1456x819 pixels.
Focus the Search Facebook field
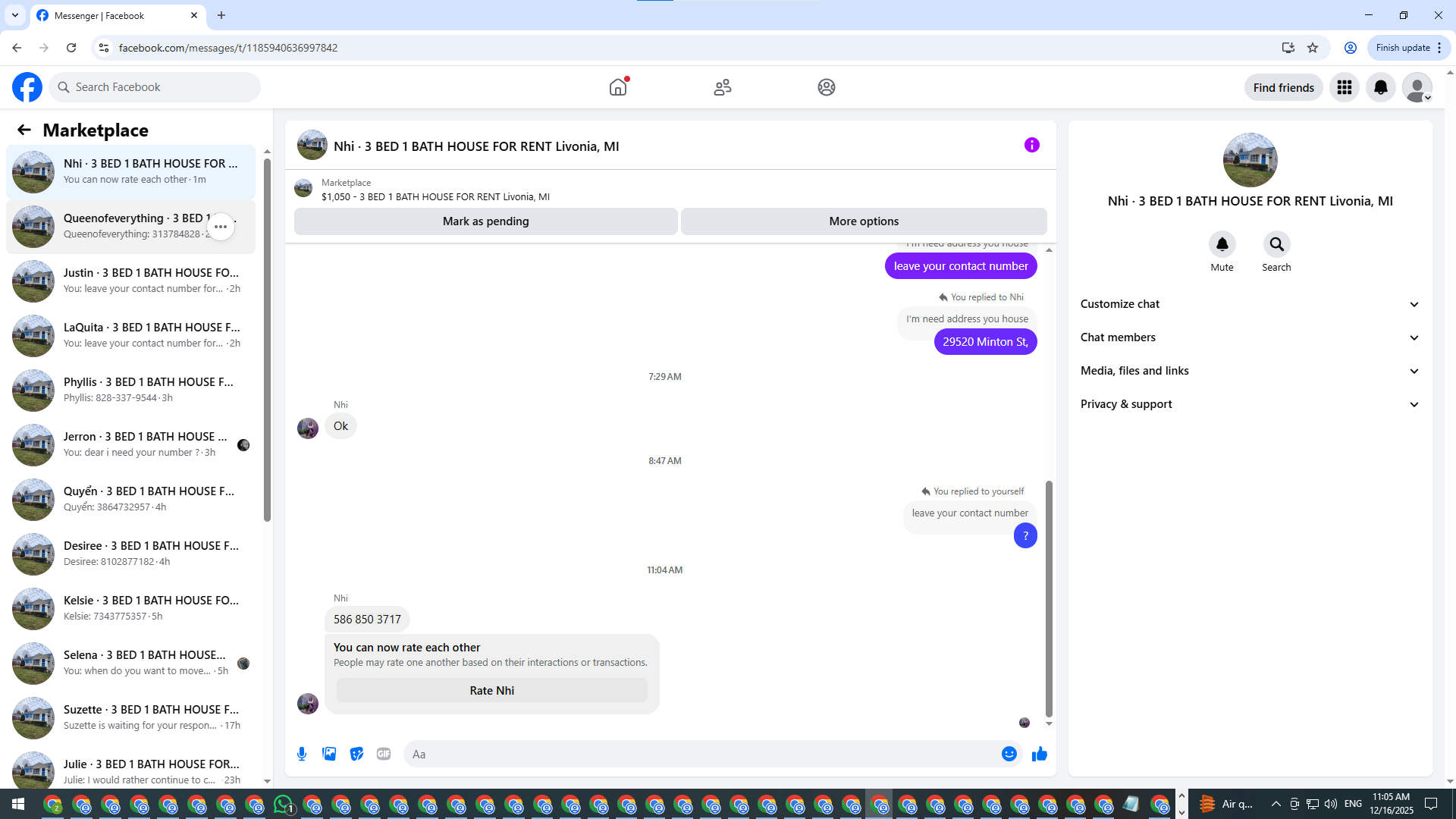click(155, 87)
